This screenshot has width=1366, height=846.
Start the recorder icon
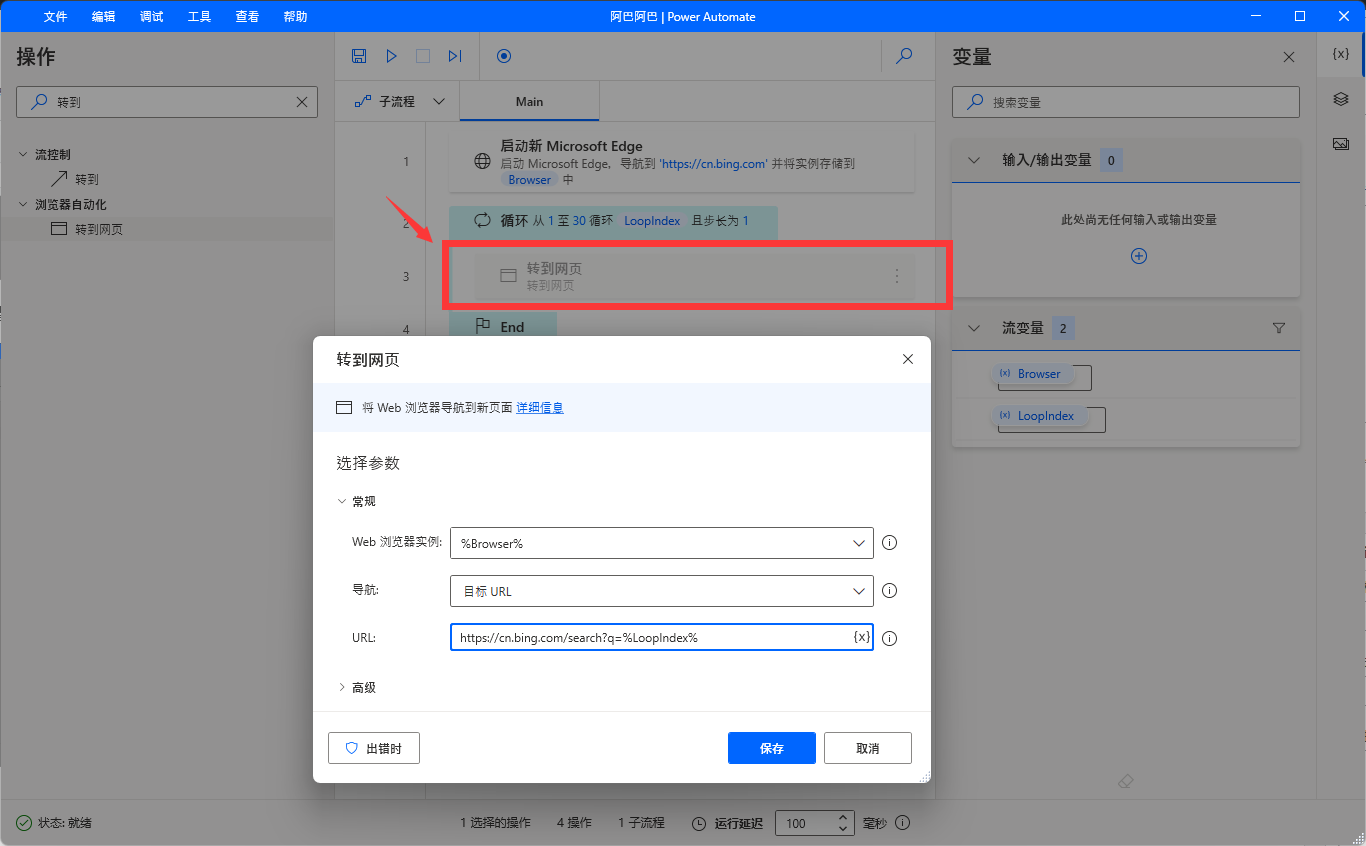pyautogui.click(x=504, y=56)
